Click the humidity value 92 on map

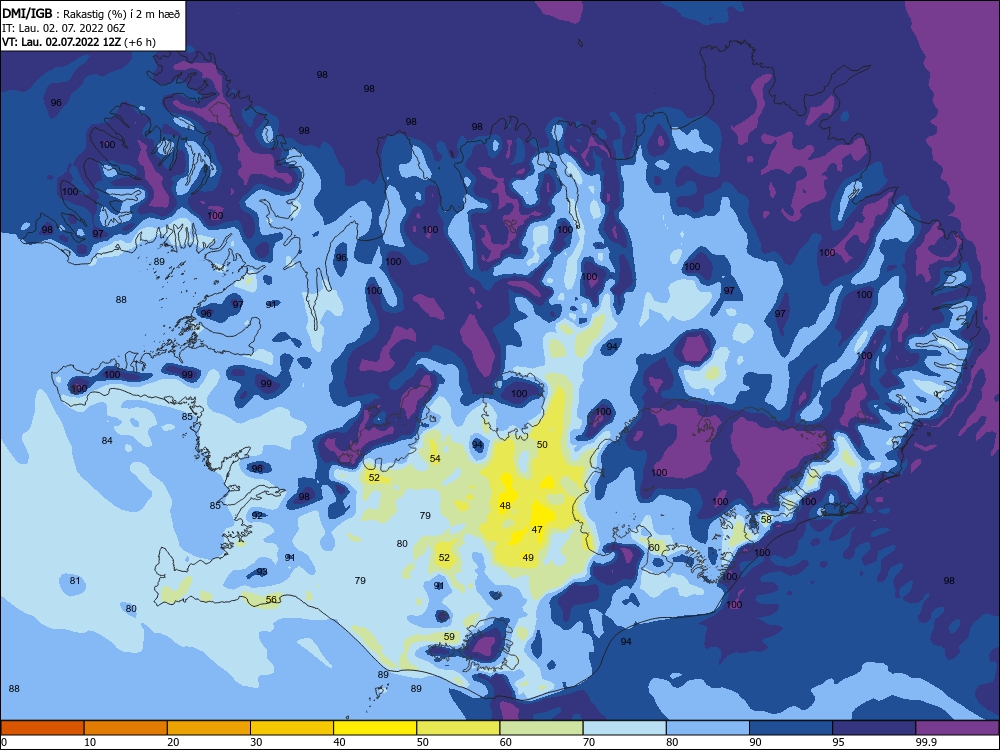(x=257, y=515)
